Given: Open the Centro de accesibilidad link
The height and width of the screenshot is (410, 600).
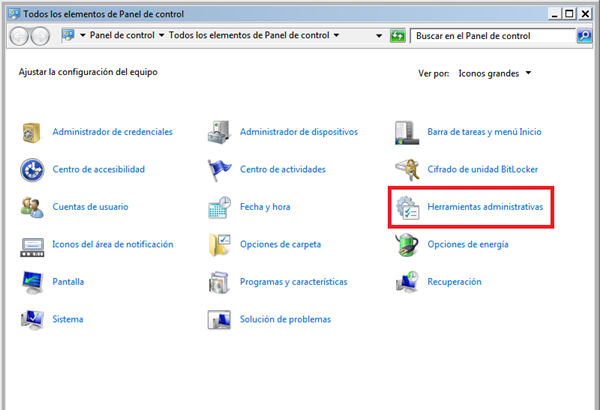Looking at the screenshot, I should pos(99,170).
